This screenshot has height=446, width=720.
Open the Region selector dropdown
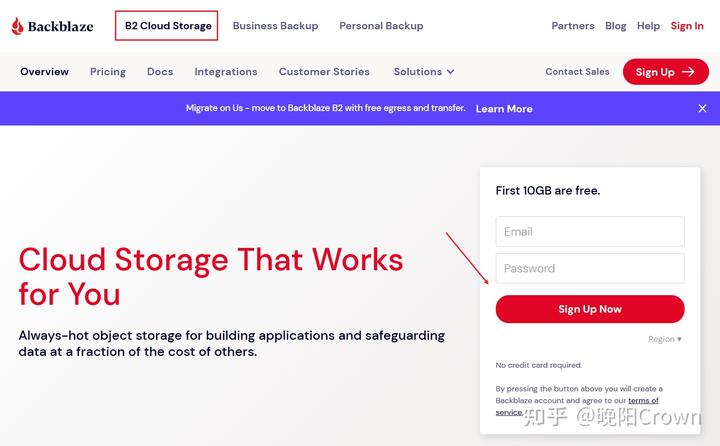point(664,339)
